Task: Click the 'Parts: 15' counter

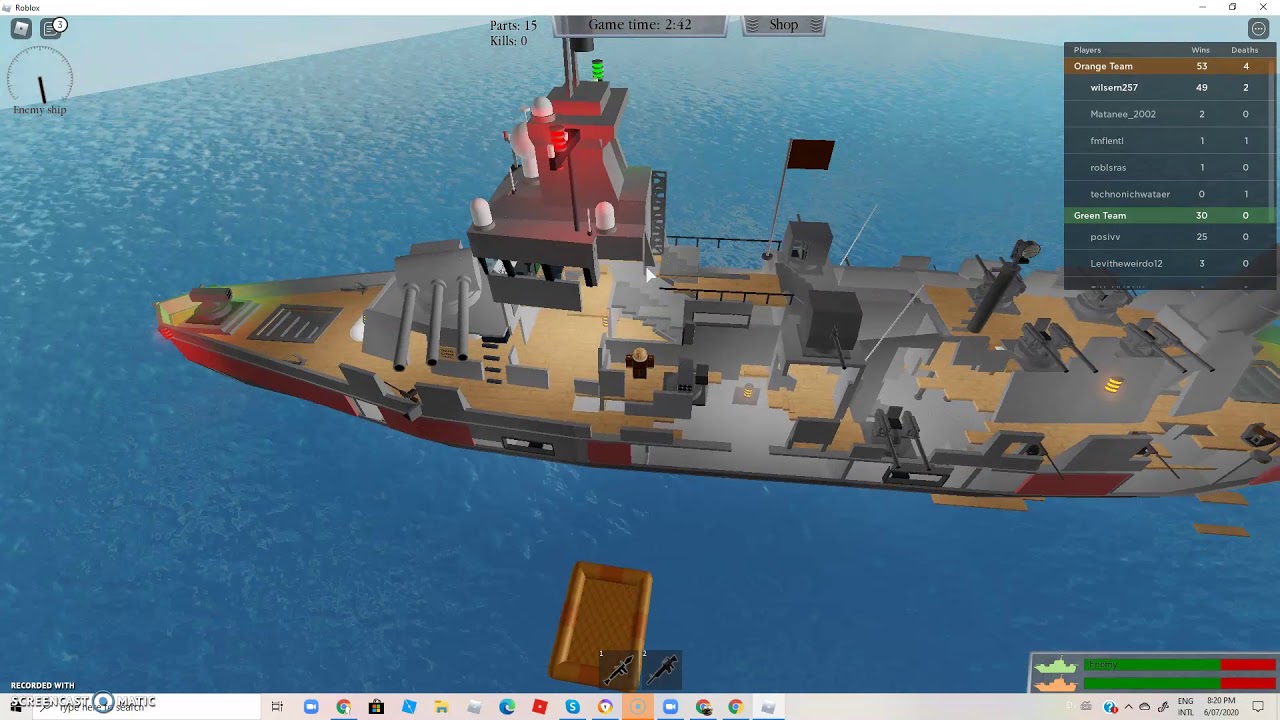Action: pos(513,25)
